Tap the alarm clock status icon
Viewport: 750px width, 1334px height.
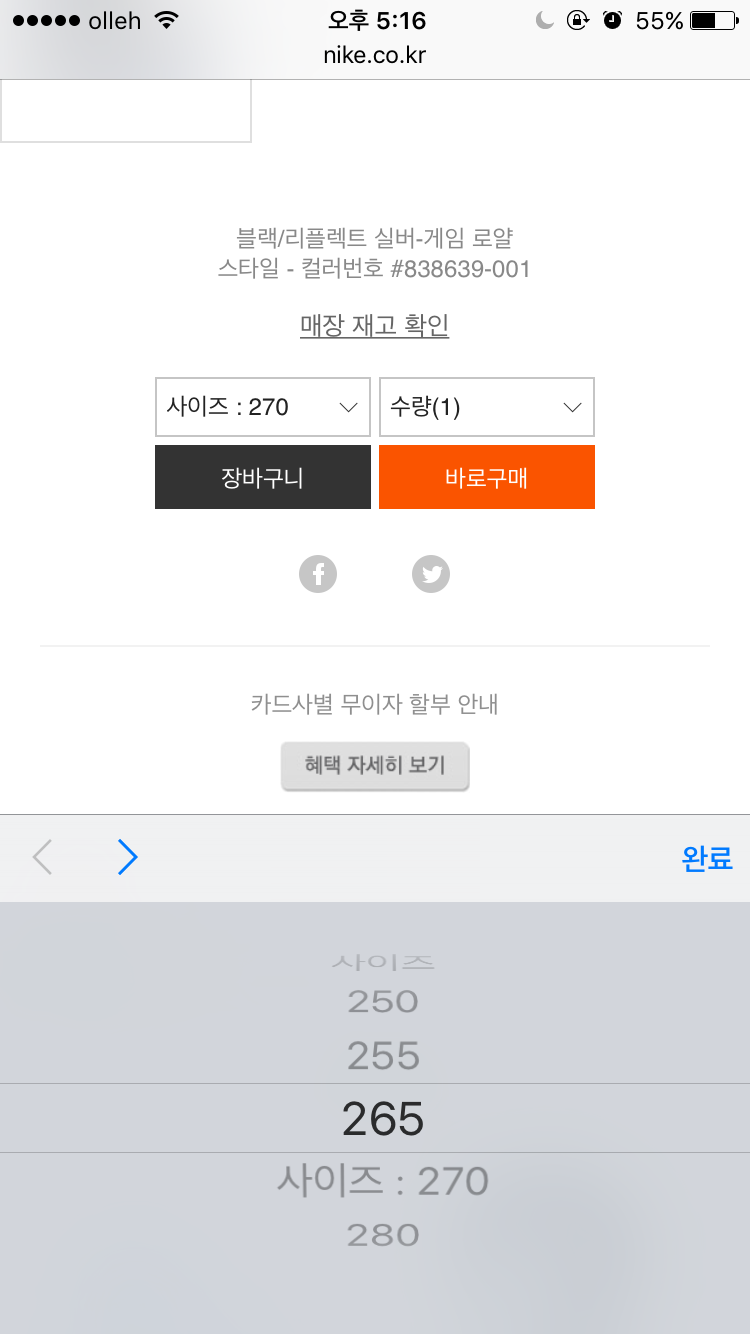(613, 20)
